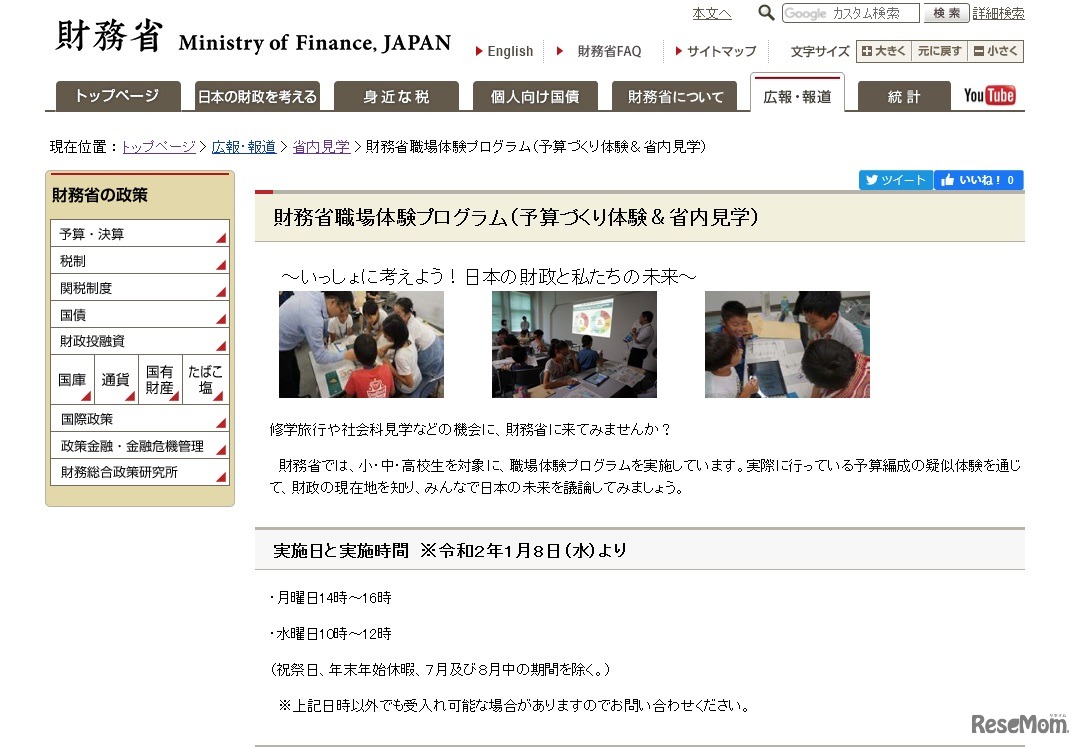Click the YouTube channel icon
Viewport: 1082px width, 747px height.
point(989,95)
